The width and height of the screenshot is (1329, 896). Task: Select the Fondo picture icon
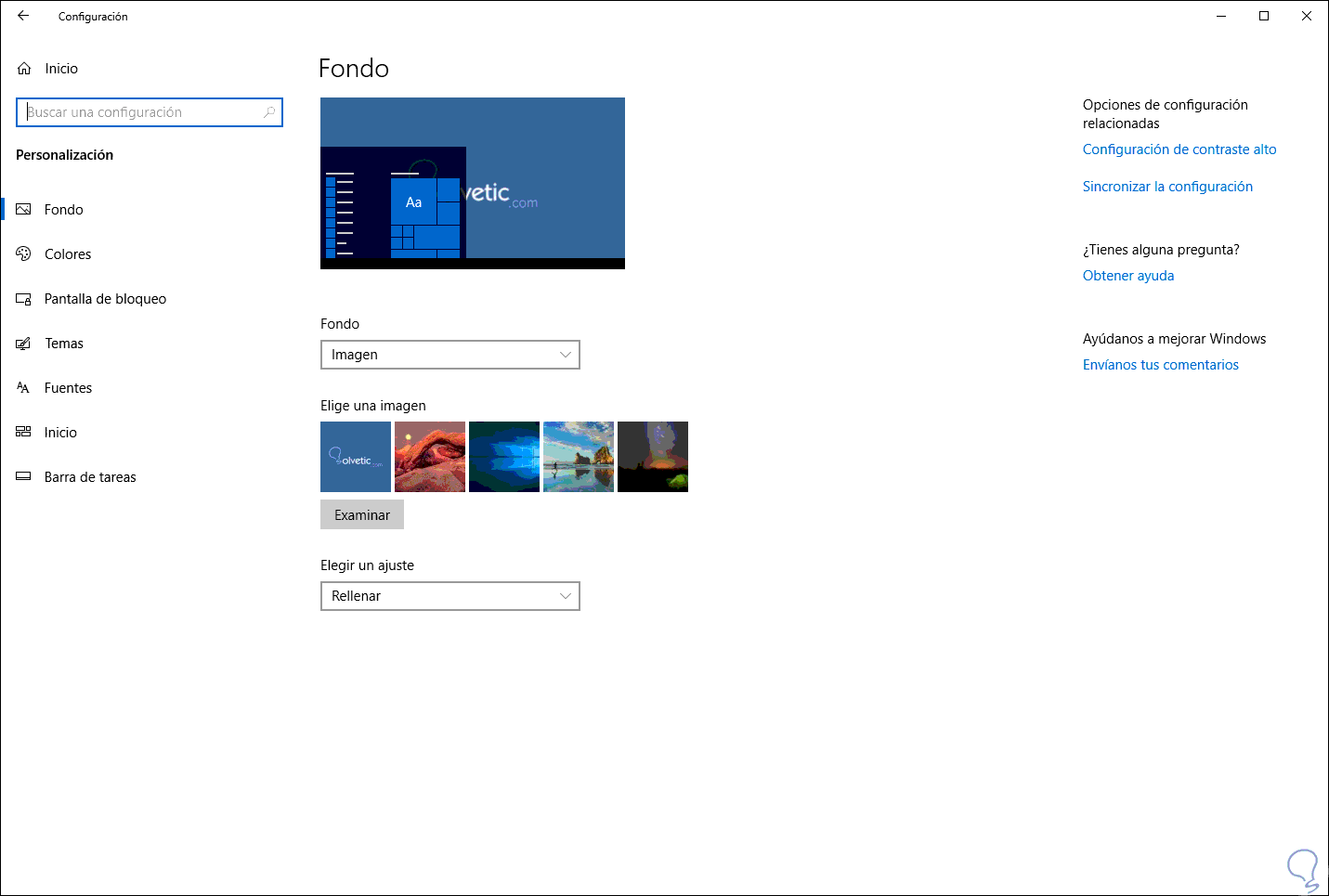pyautogui.click(x=24, y=210)
